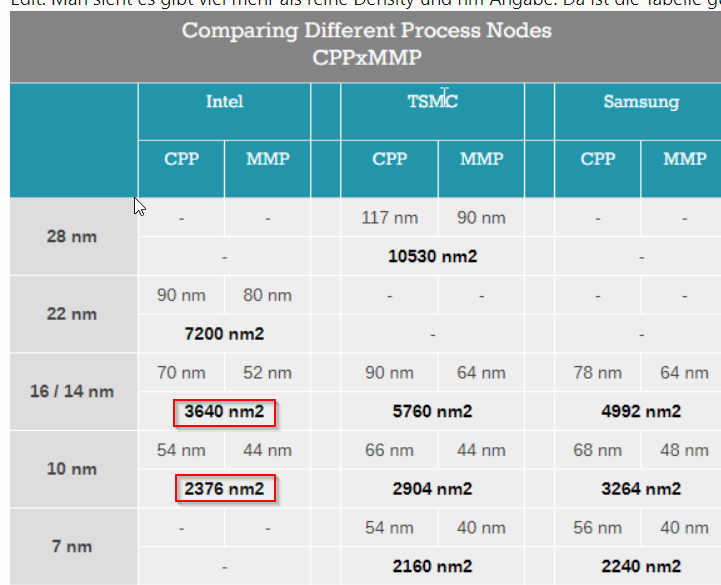This screenshot has height=585, width=721.
Task: Click the 'CPPxMMP' subtitle in the table header
Action: (366, 58)
